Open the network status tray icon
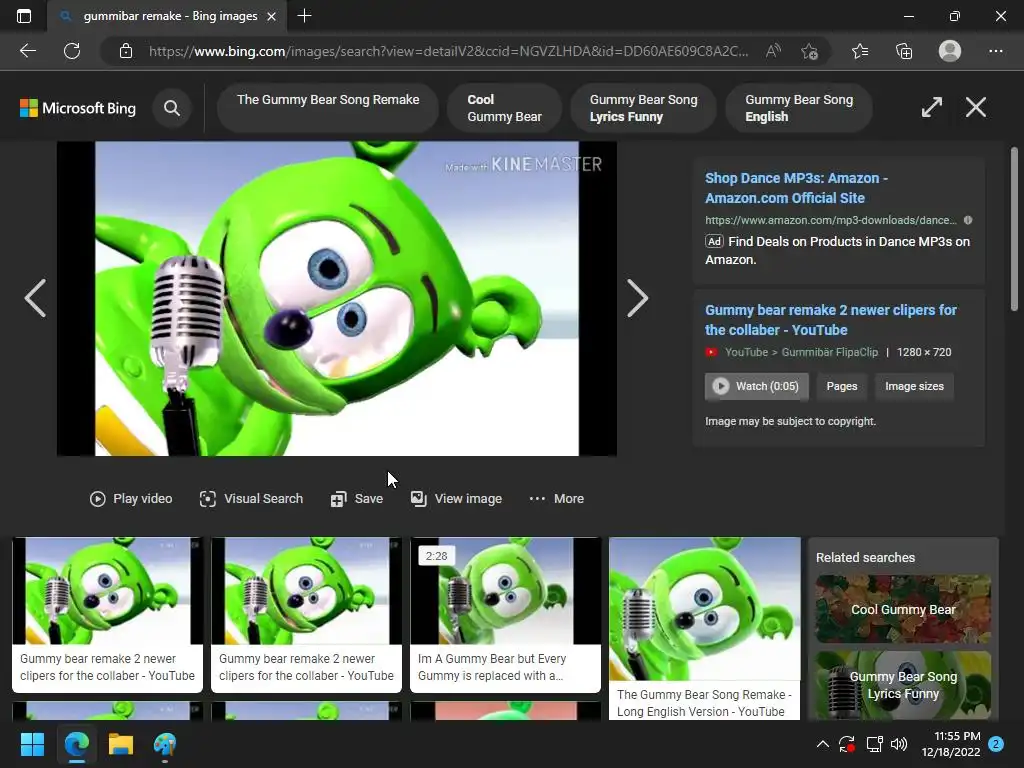1024x768 pixels. [x=874, y=744]
